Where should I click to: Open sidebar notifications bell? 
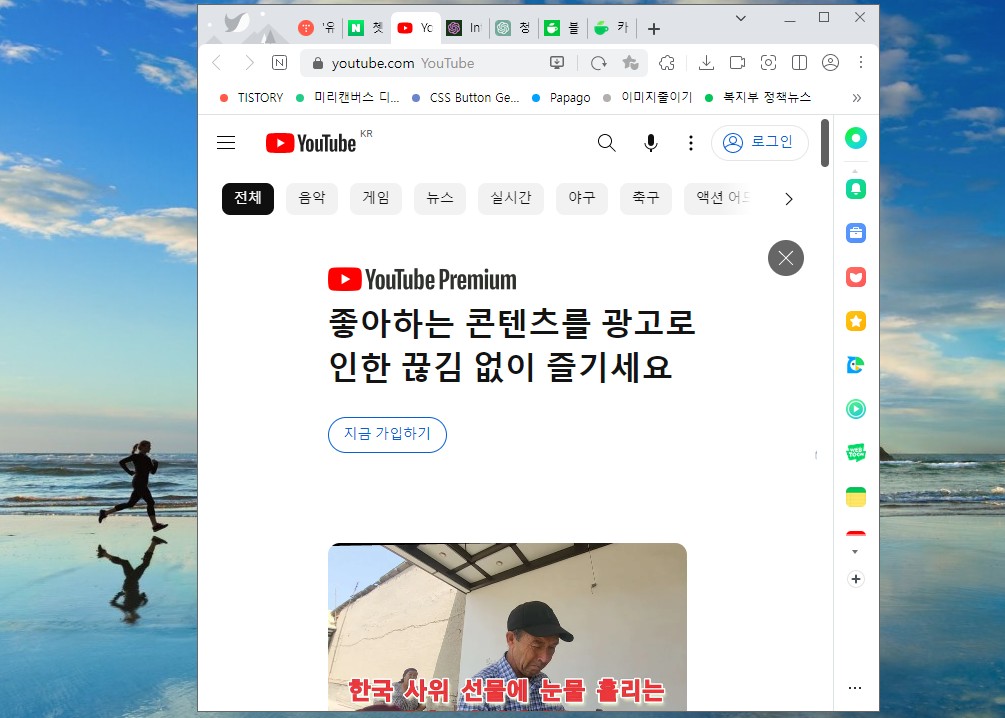tap(856, 188)
